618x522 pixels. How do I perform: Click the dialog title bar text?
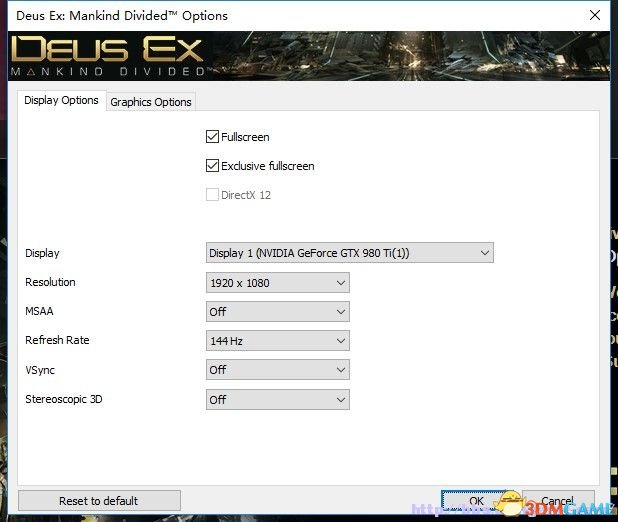122,16
